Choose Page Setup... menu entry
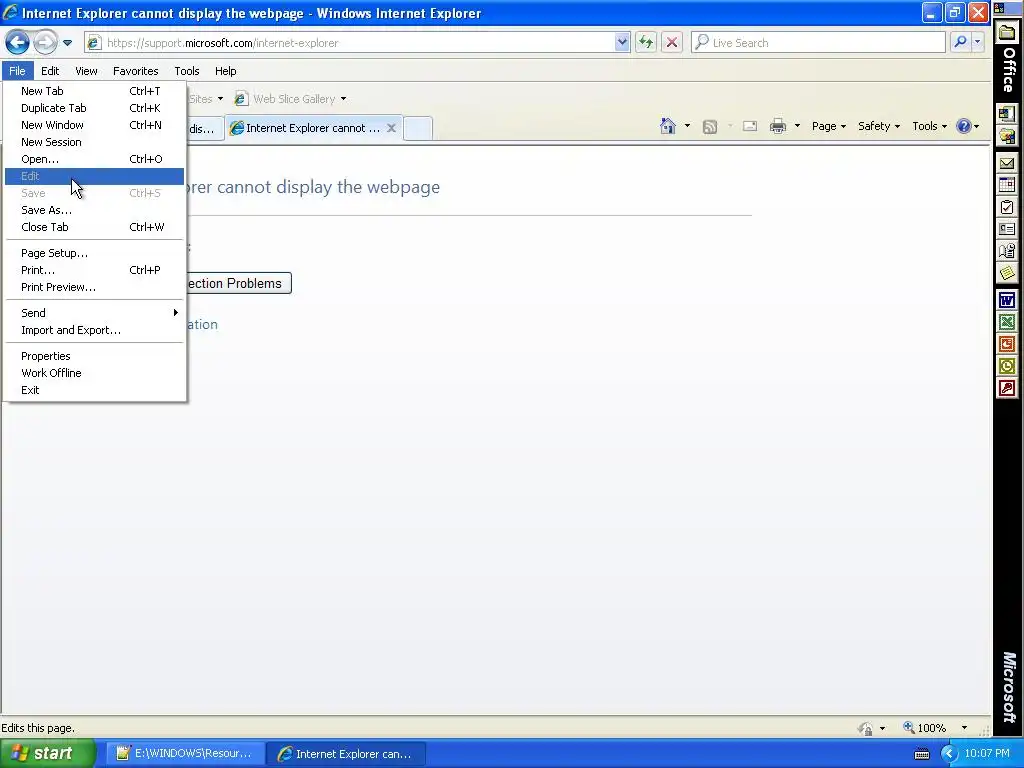This screenshot has width=1024, height=768. pos(94,253)
